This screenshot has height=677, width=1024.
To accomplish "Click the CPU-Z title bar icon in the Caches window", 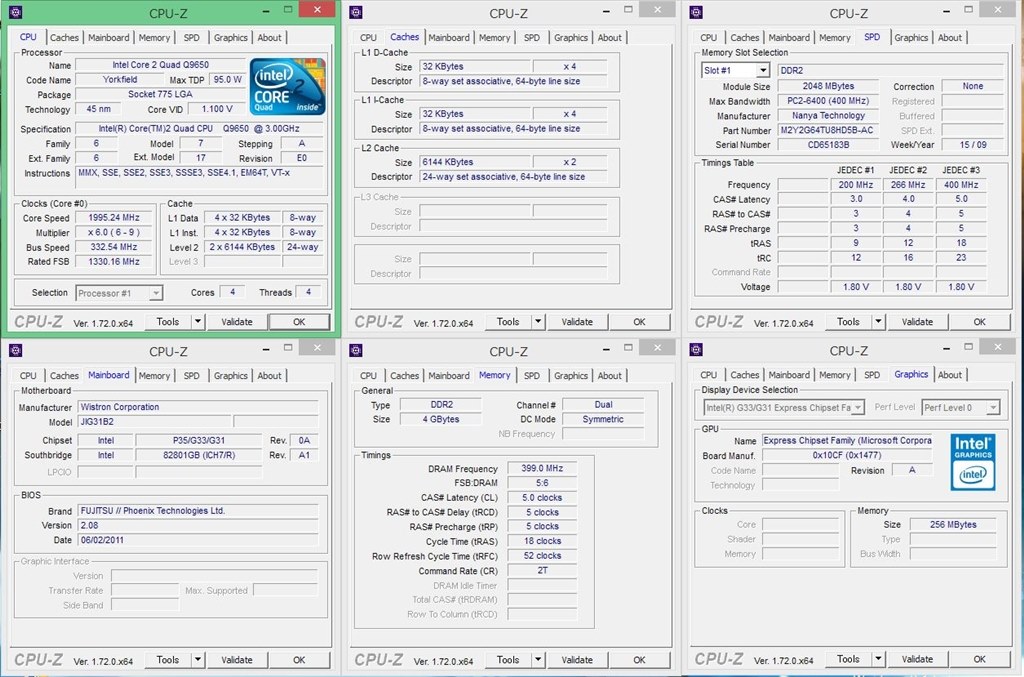I will coord(357,12).
